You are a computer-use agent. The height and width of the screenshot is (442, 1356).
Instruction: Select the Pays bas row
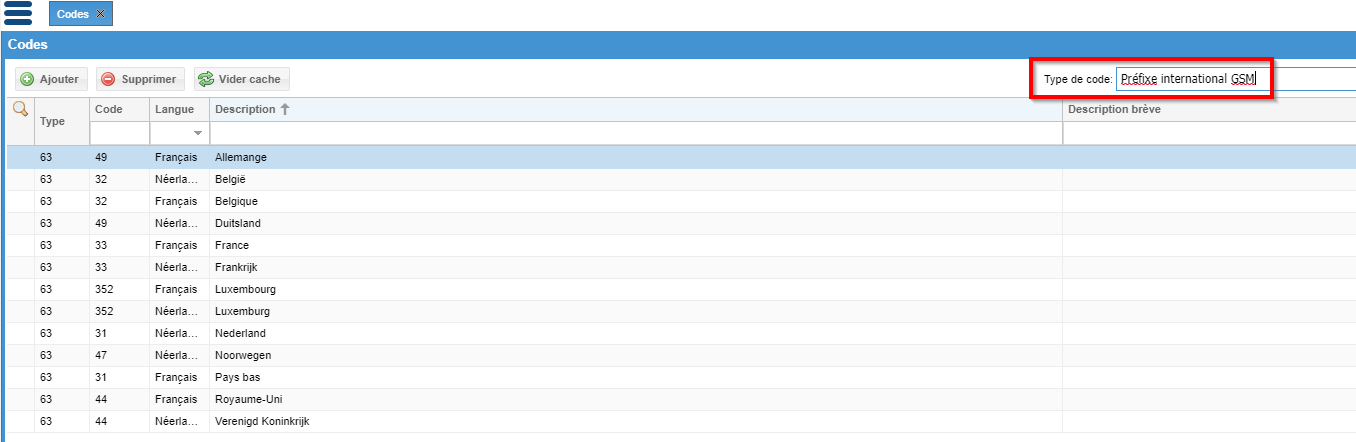pos(681,377)
